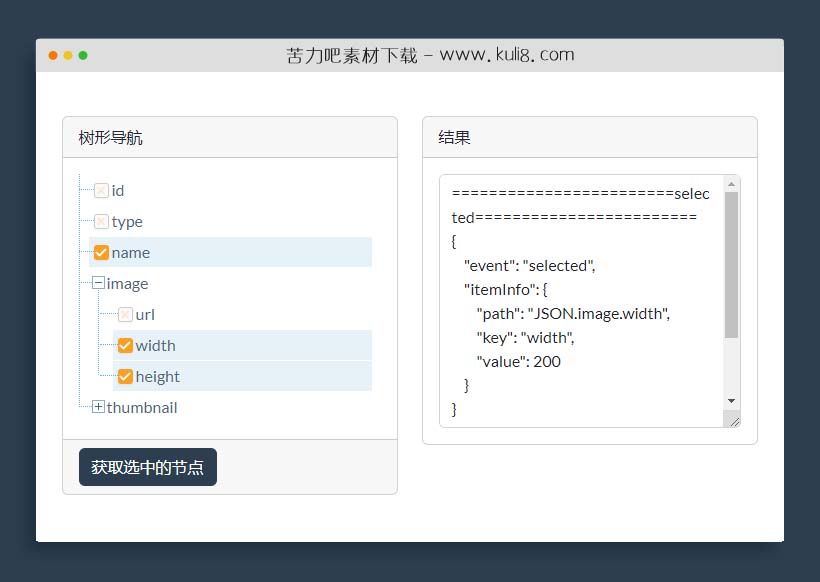Uncheck the width node checkbox
This screenshot has width=820, height=582.
tap(125, 346)
